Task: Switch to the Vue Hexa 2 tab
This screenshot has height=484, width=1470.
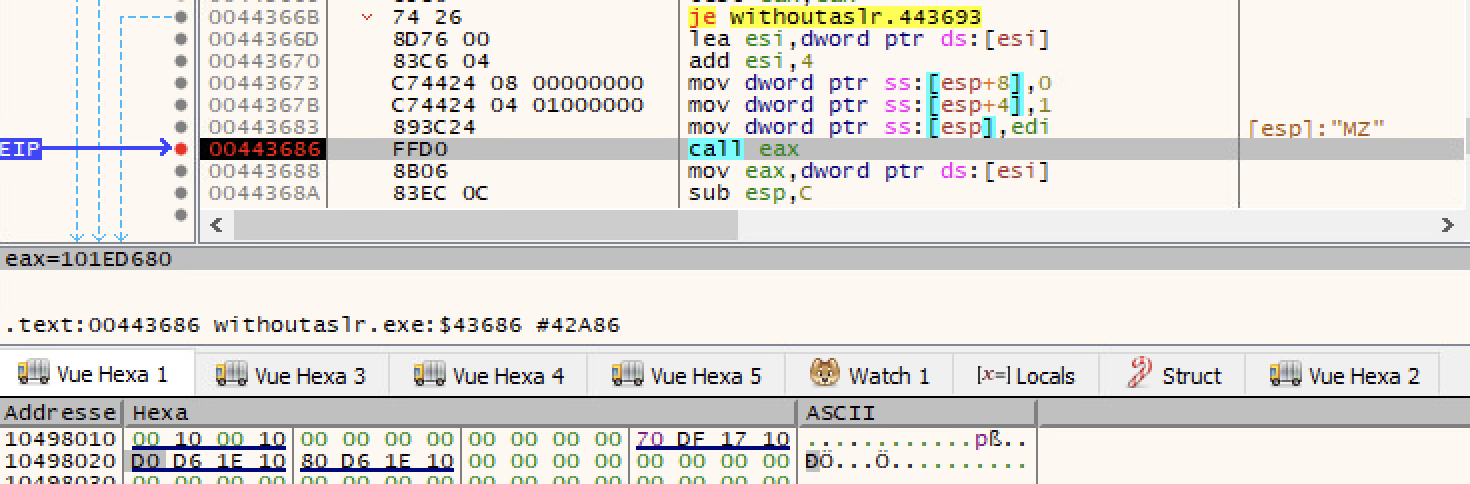Action: pyautogui.click(x=1343, y=375)
